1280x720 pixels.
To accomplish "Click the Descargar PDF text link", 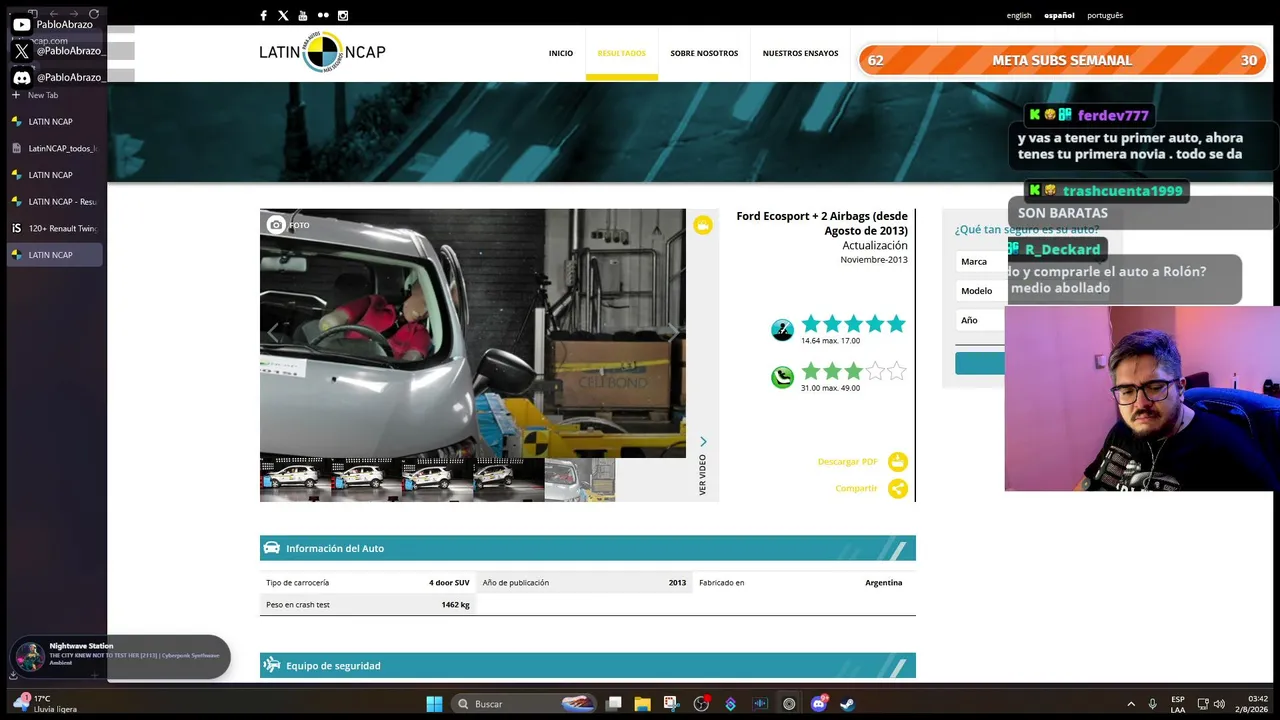I will (847, 461).
